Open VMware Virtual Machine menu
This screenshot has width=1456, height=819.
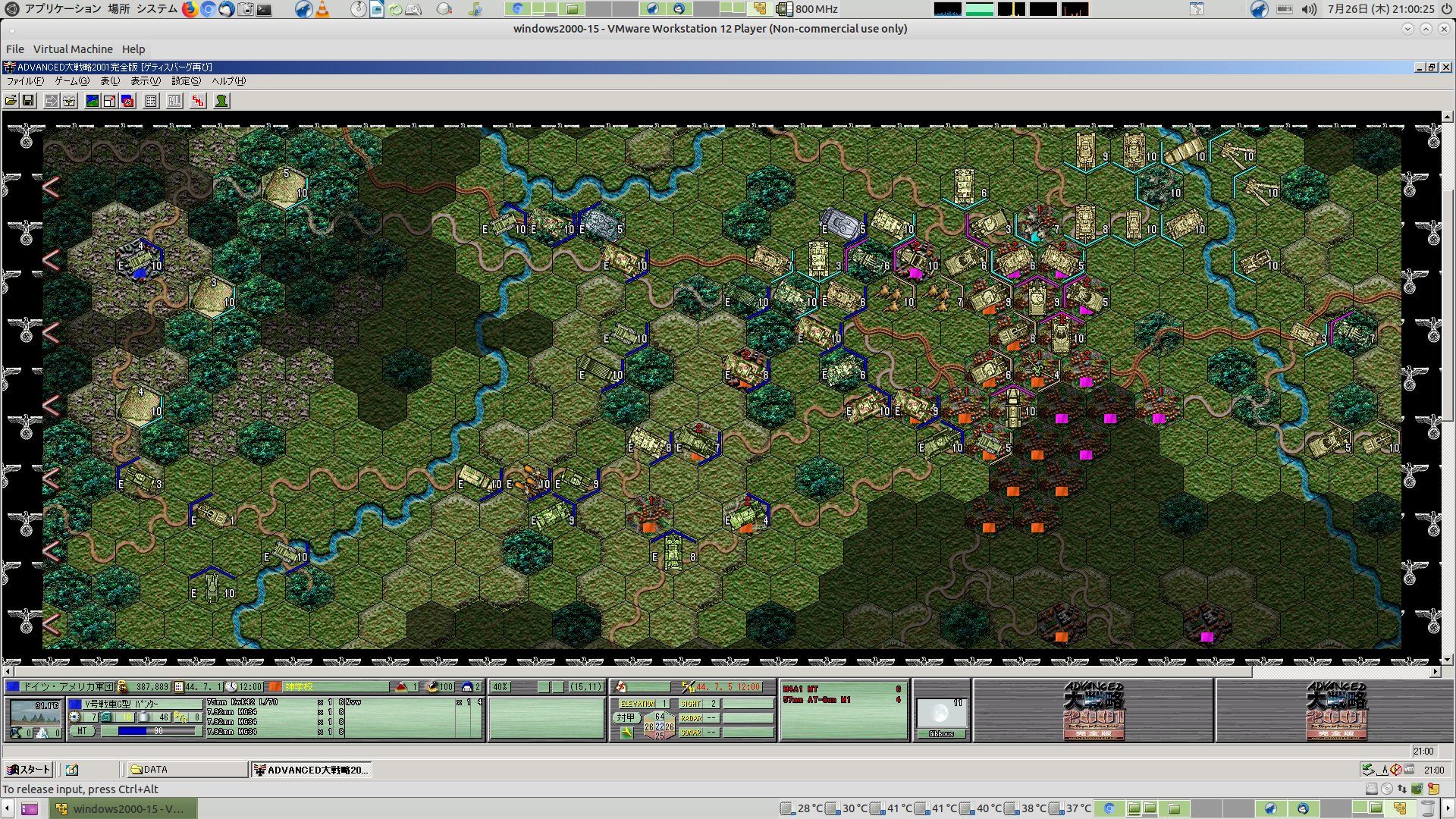point(73,49)
